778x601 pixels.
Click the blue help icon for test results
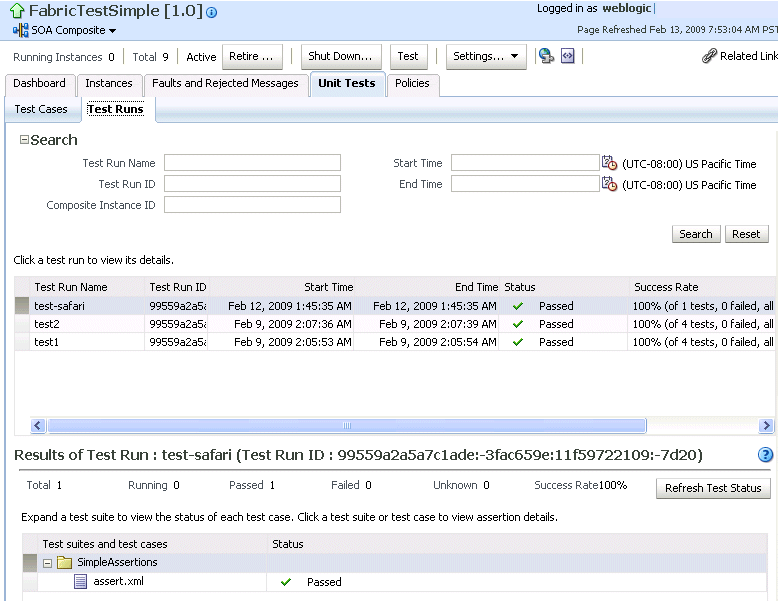(766, 455)
